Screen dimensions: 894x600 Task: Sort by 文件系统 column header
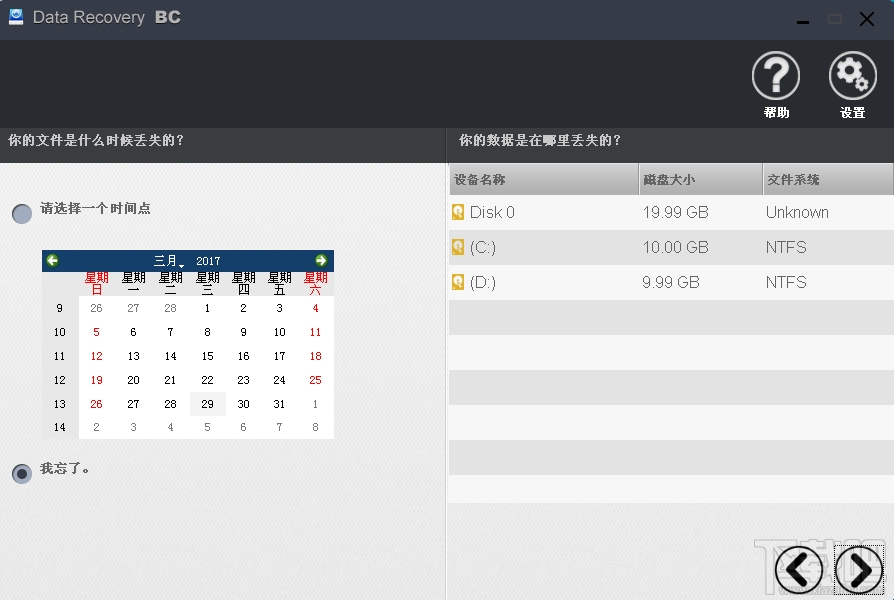click(828, 179)
